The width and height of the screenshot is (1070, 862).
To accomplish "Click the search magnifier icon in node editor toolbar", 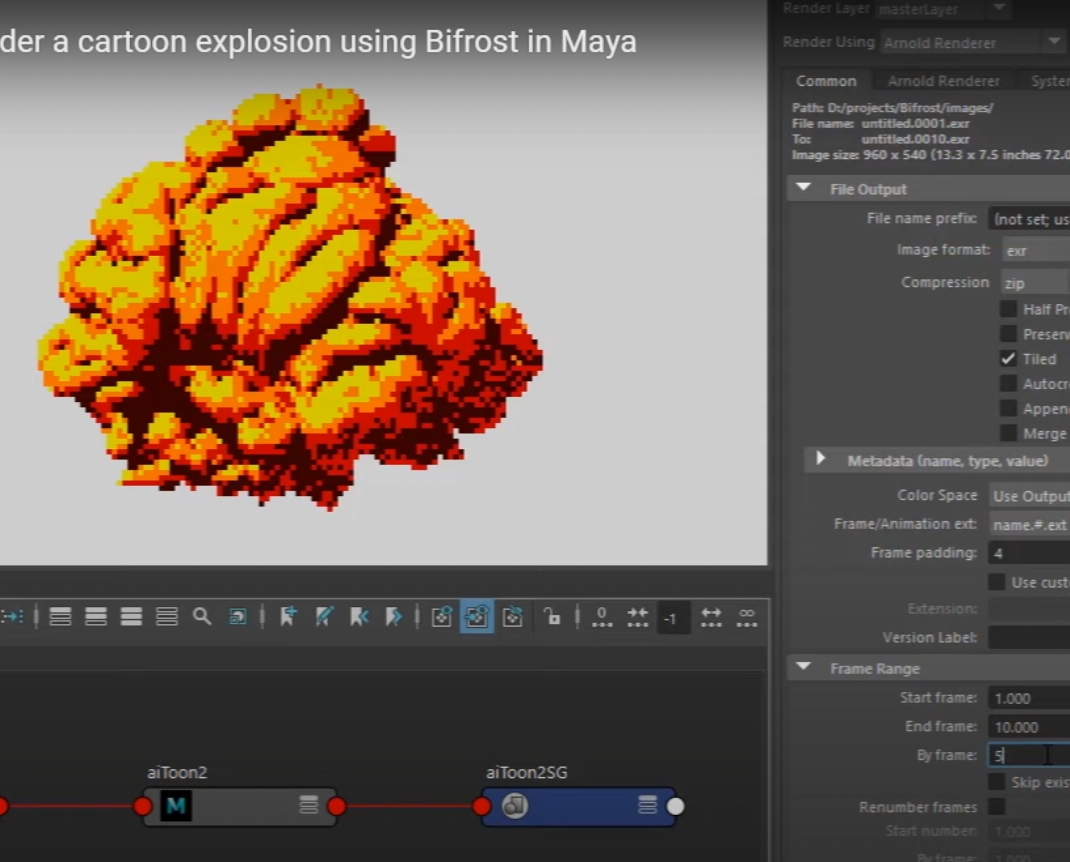I will point(202,617).
